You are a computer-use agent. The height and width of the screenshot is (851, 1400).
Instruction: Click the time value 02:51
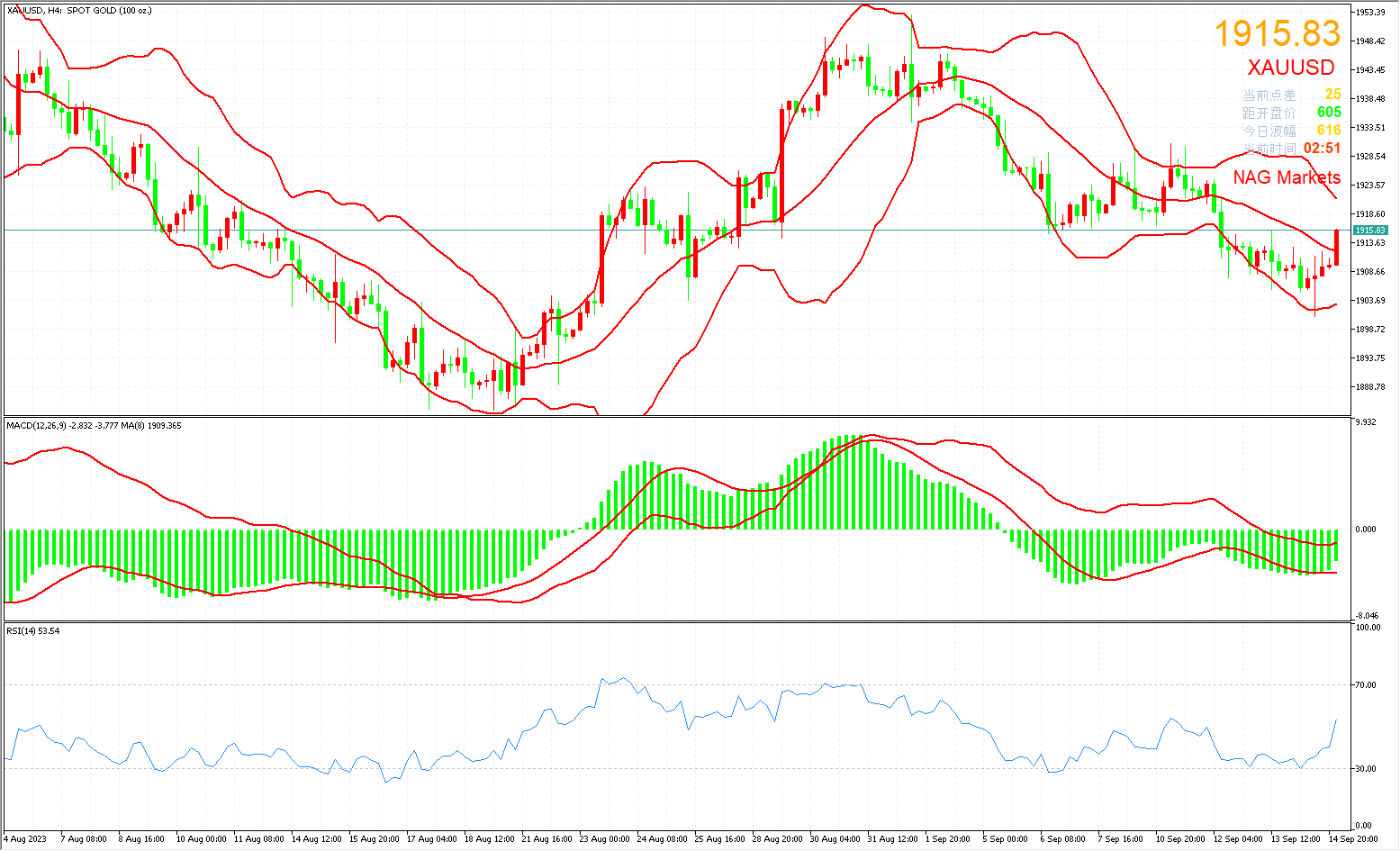coord(1323,149)
